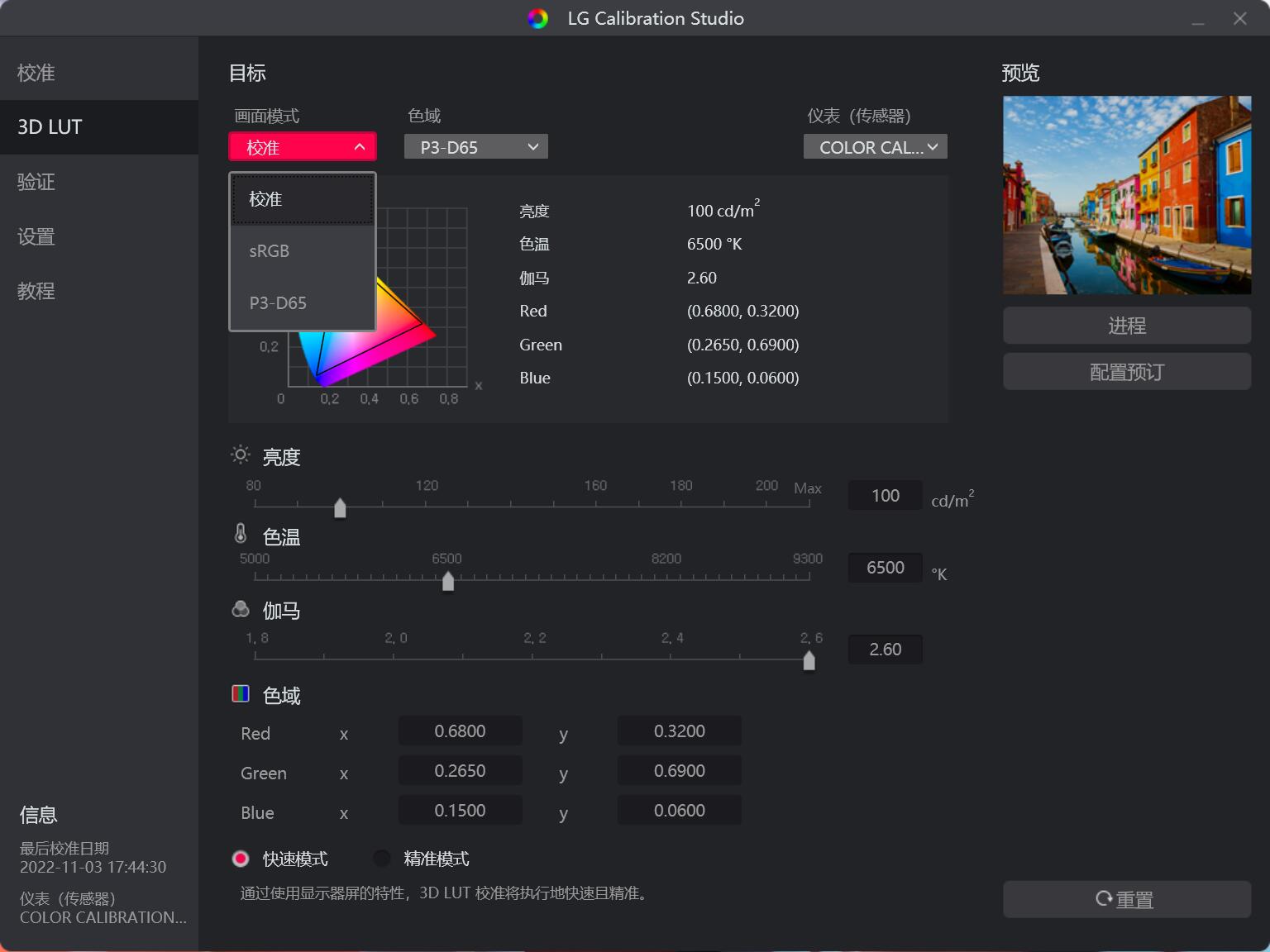This screenshot has width=1270, height=952.
Task: Click the 伽马 slider handle at 2.6
Action: coord(809,660)
